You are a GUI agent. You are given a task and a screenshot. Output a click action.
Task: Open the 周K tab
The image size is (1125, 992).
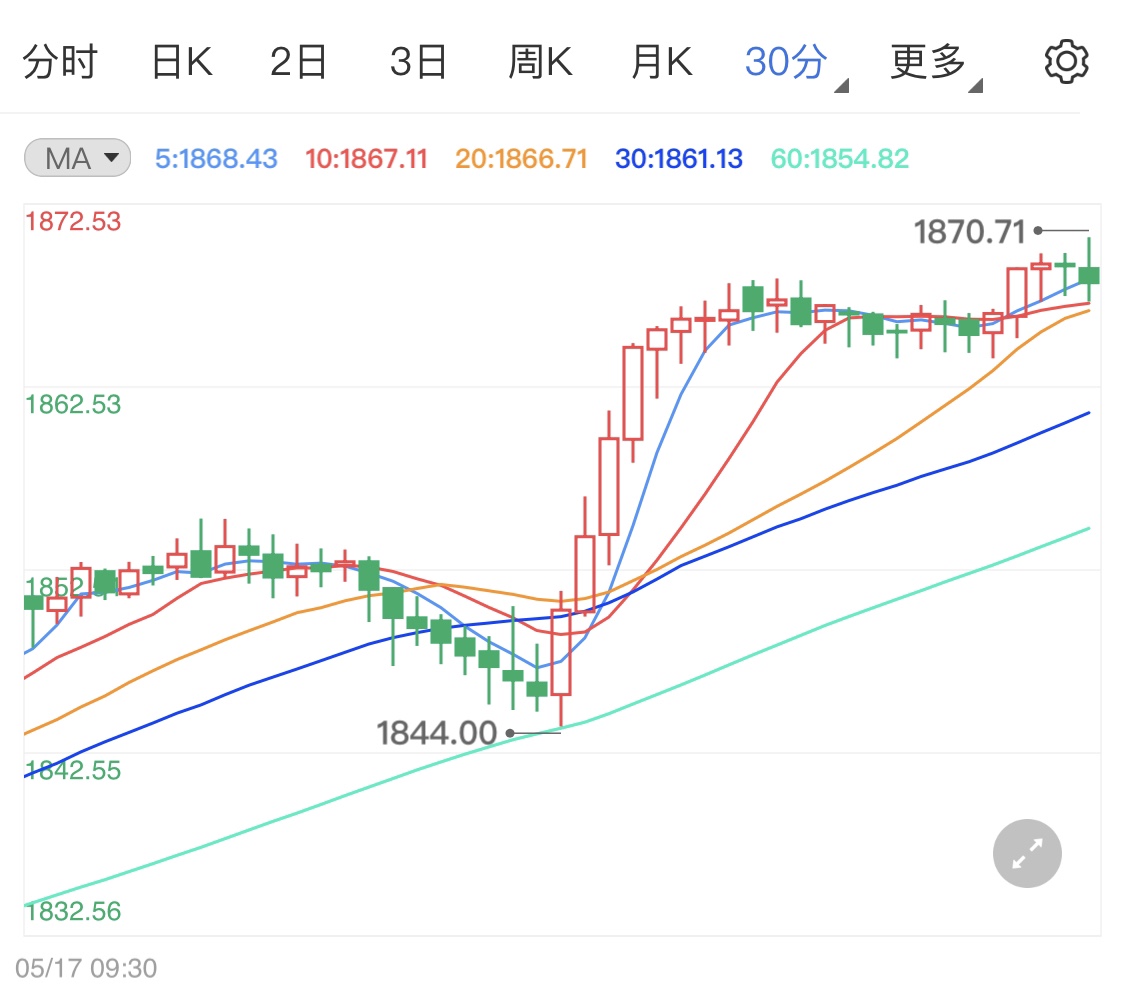pyautogui.click(x=540, y=62)
